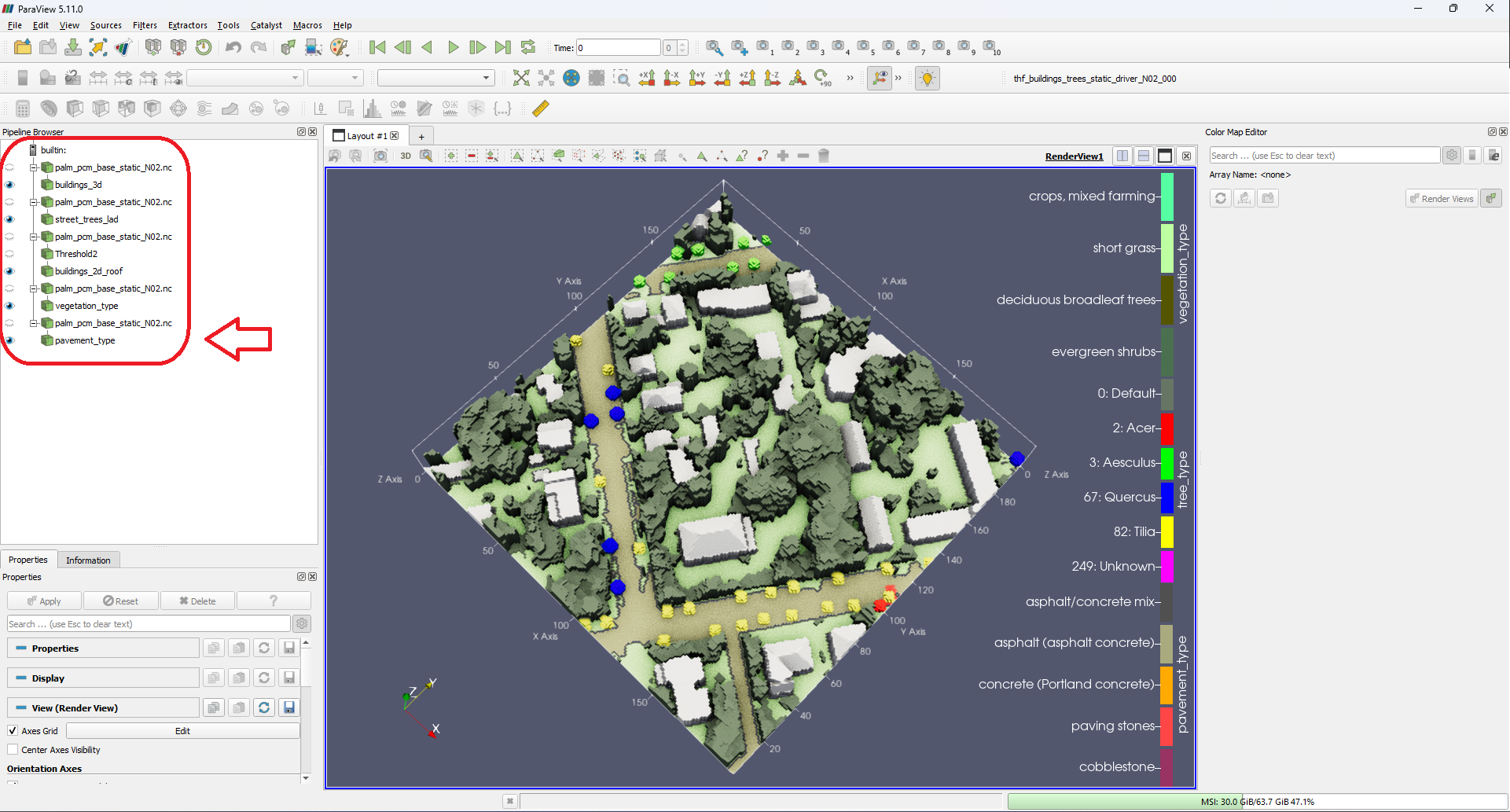
Task: Enable Center Axes Visibility checkbox
Action: click(13, 749)
